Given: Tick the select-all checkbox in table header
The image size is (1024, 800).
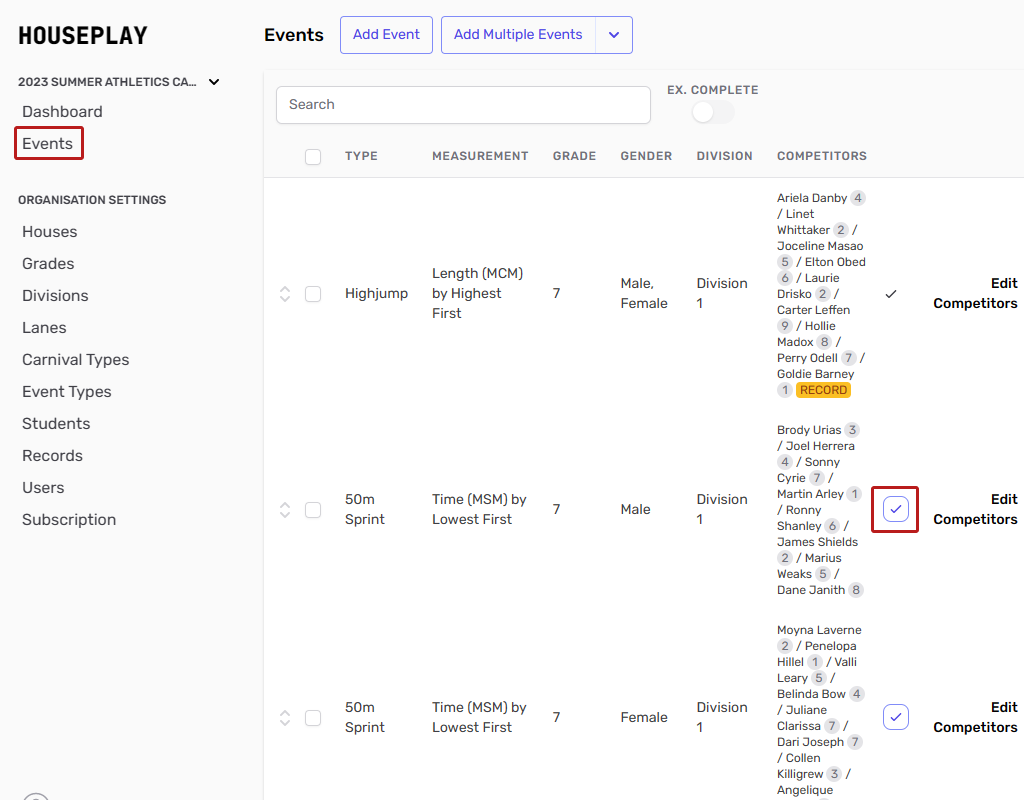Looking at the screenshot, I should point(313,157).
